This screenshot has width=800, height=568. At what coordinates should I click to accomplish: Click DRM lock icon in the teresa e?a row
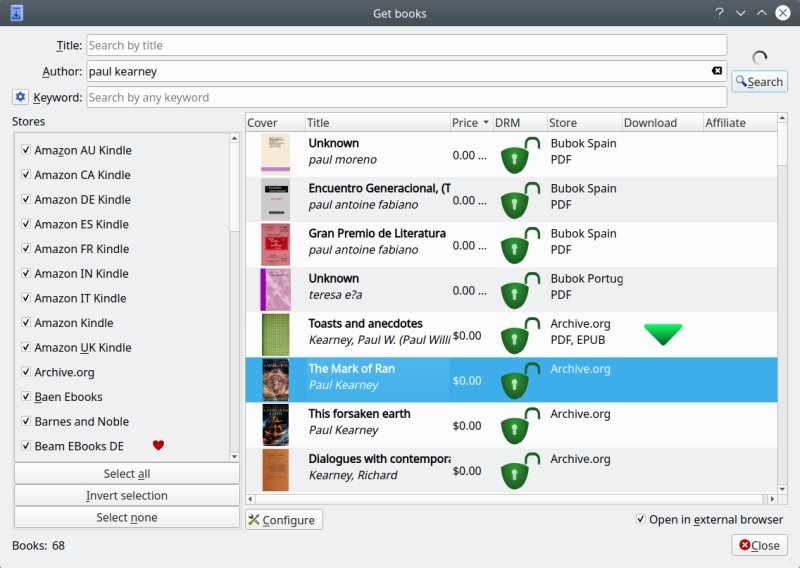(520, 290)
